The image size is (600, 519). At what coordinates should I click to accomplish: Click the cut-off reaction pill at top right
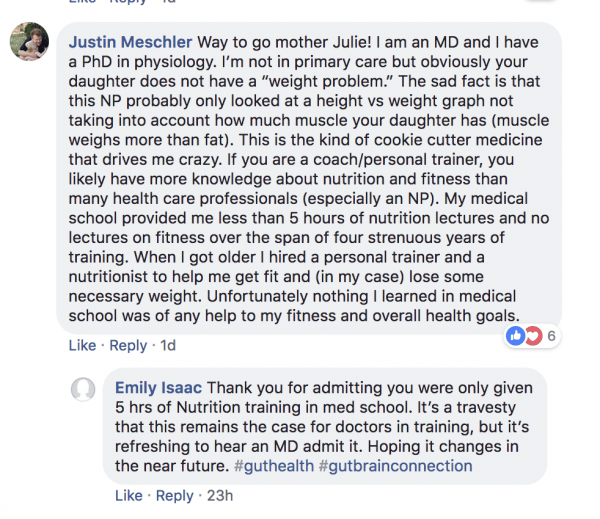pyautogui.click(x=542, y=1)
